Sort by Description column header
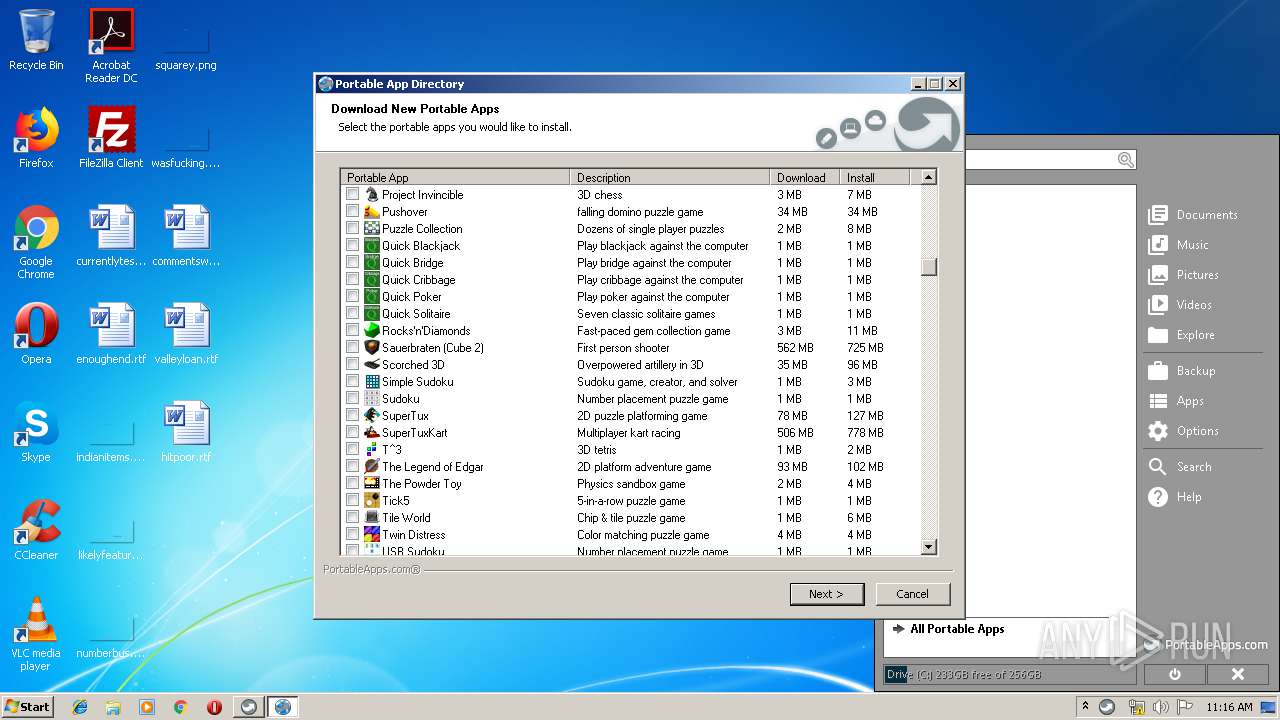This screenshot has width=1280, height=720. [670, 177]
